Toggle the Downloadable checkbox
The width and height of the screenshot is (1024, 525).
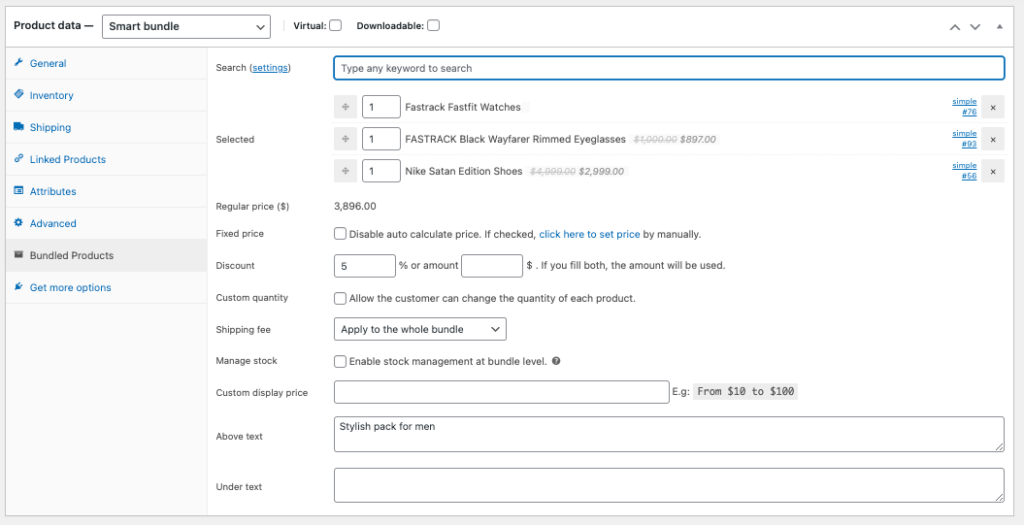[x=433, y=25]
